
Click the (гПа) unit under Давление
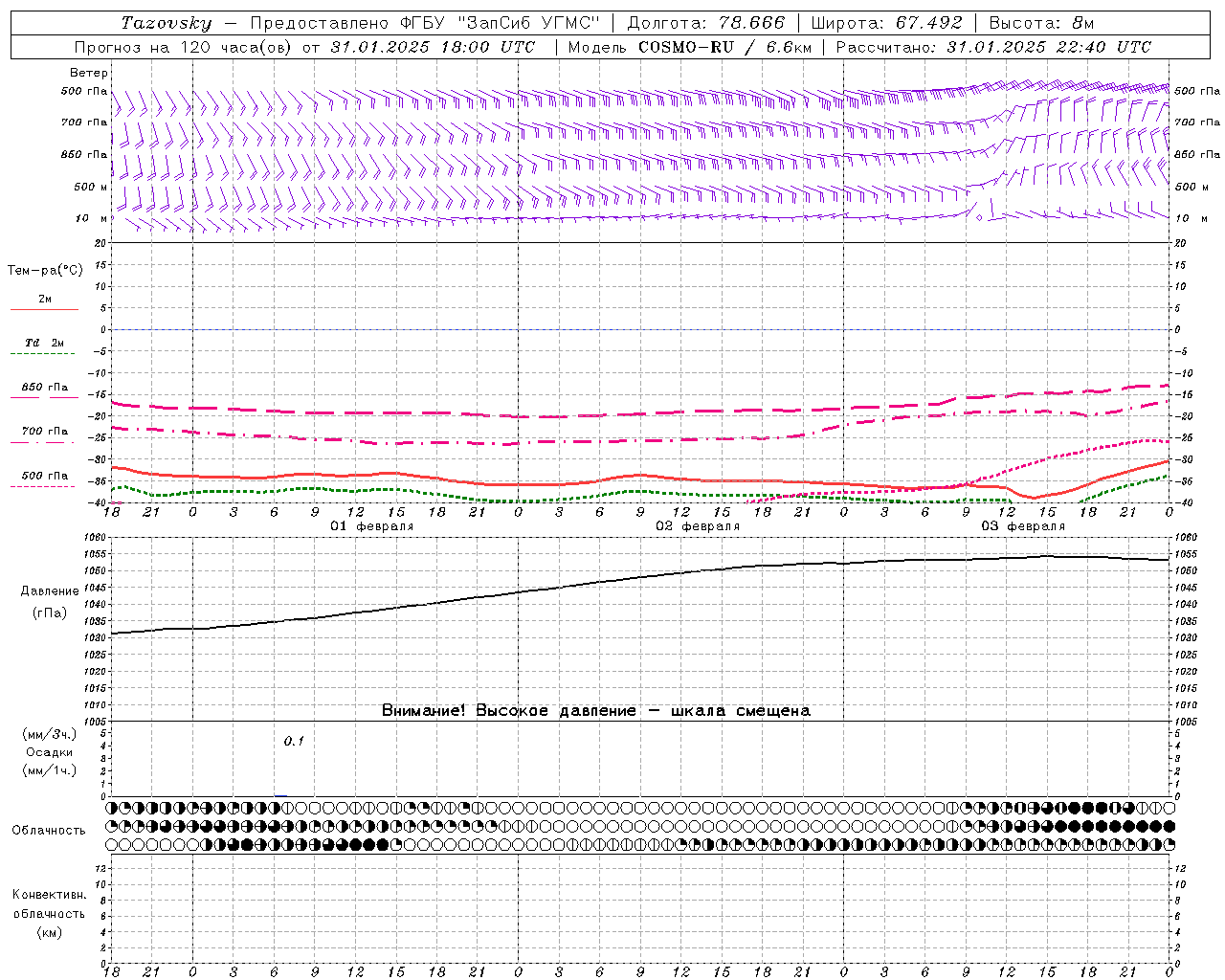click(x=50, y=612)
